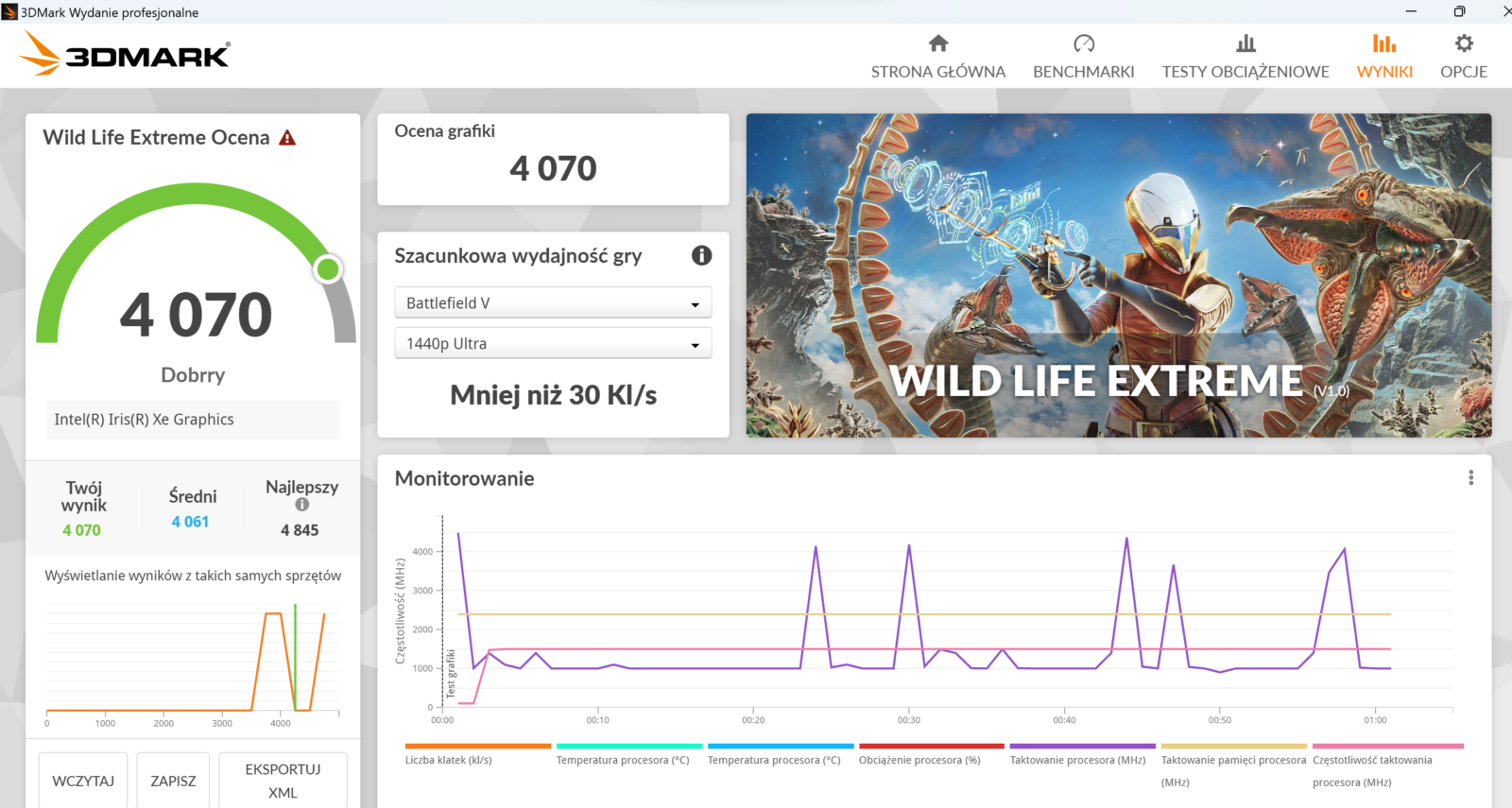The height and width of the screenshot is (808, 1512).
Task: Open Opcje using the gear icon
Action: (x=1463, y=43)
